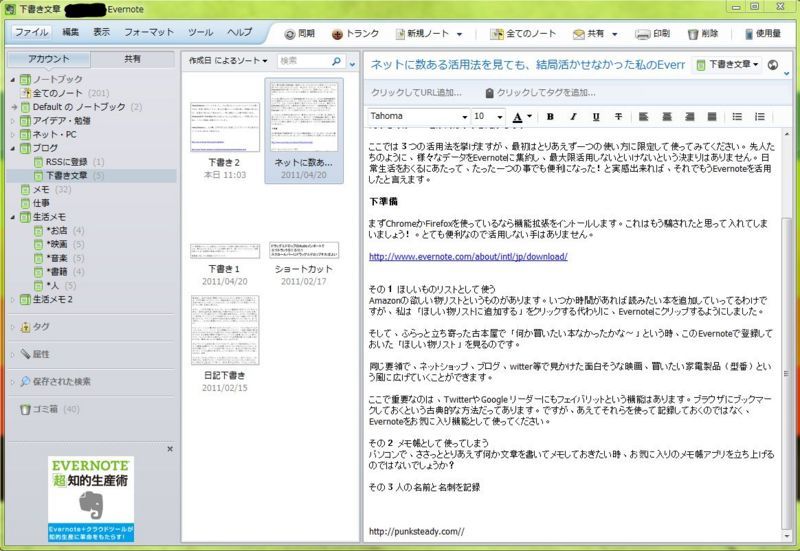
Task: Open the ツール menu
Action: click(x=200, y=32)
